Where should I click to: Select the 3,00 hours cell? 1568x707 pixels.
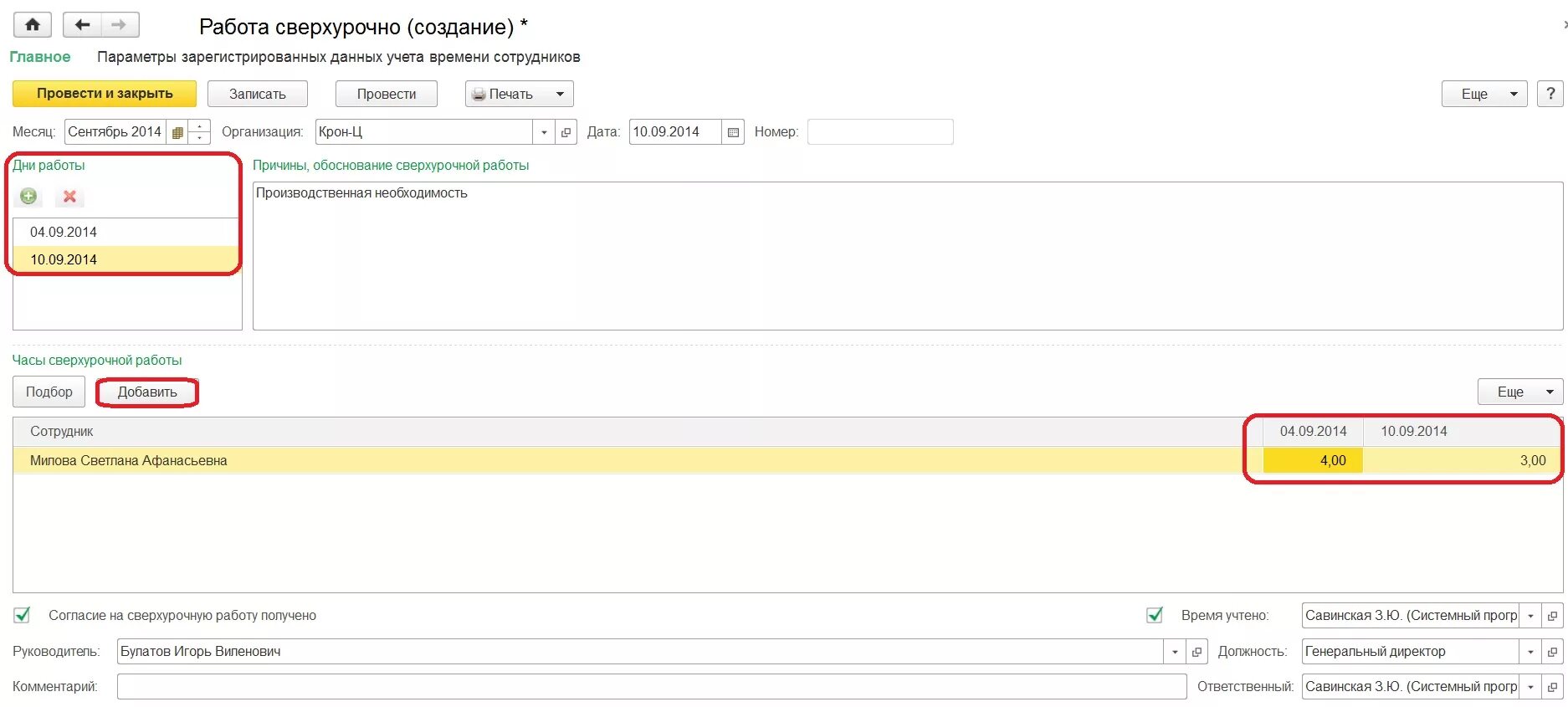coord(1463,460)
